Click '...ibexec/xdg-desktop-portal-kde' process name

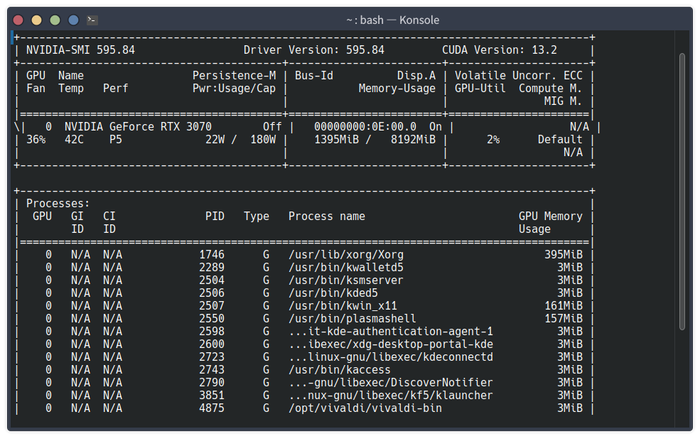(391, 344)
